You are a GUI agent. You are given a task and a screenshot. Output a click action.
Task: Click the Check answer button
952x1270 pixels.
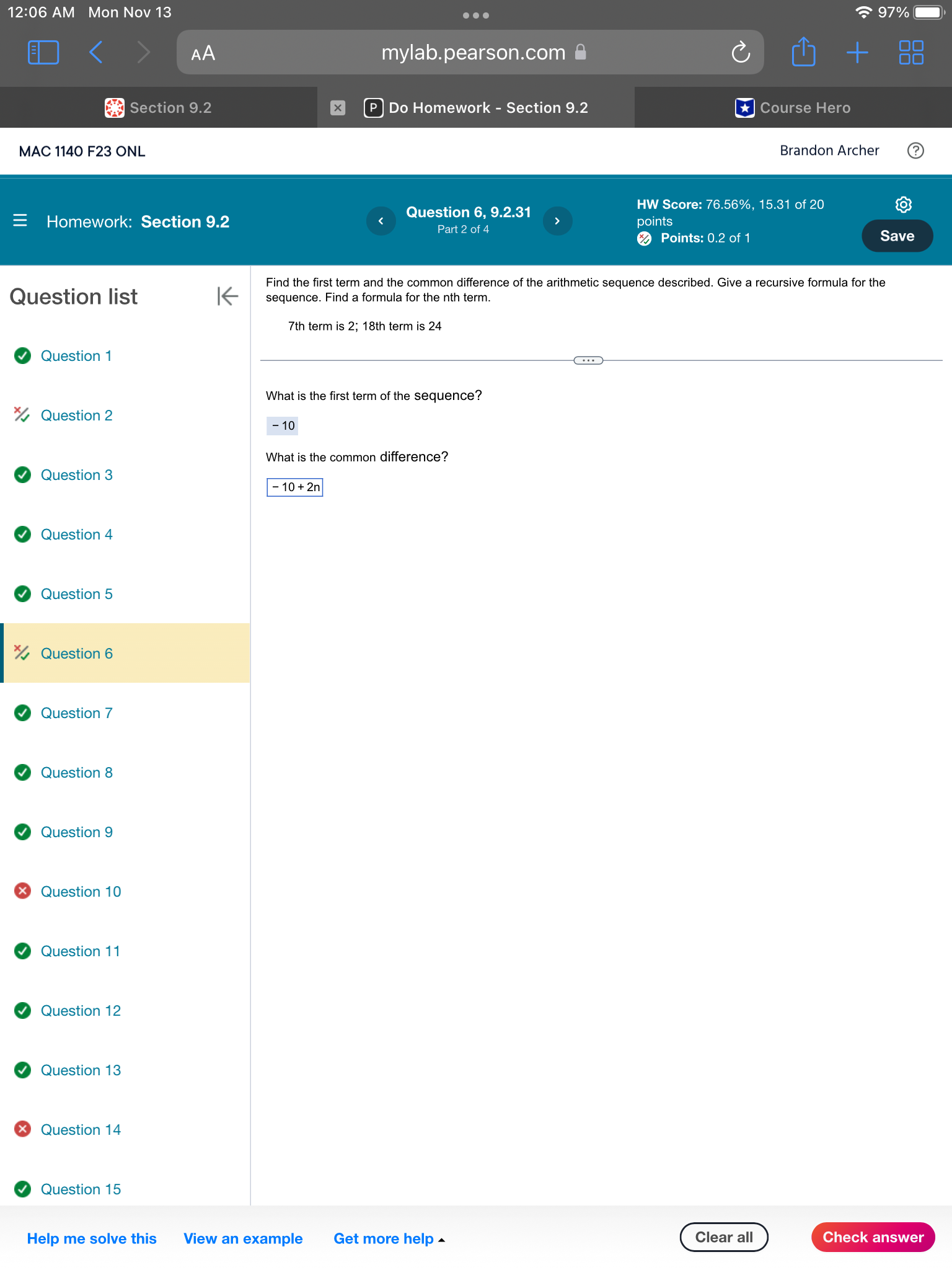coord(873,1237)
